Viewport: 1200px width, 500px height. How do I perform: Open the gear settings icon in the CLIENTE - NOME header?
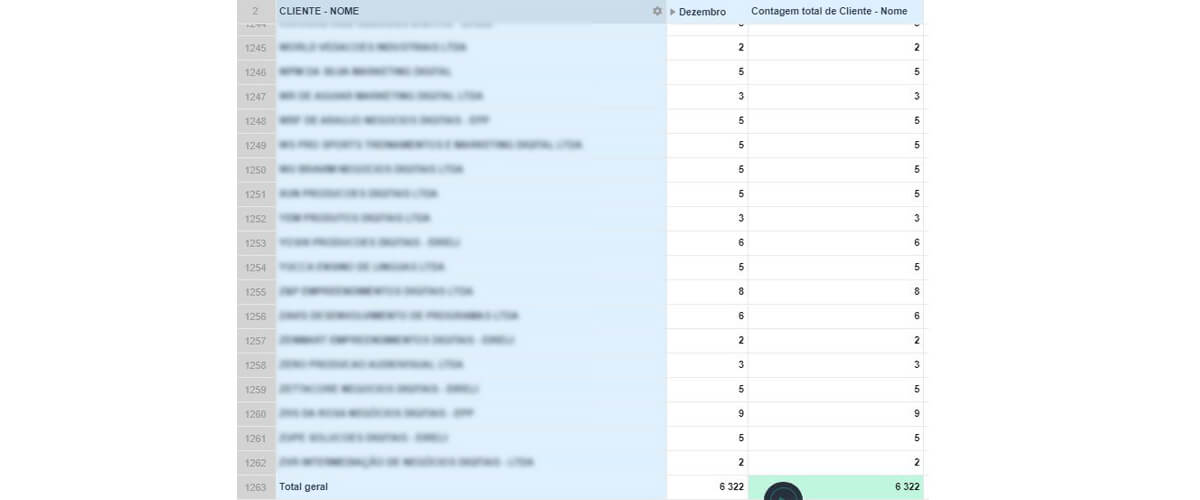pyautogui.click(x=657, y=11)
